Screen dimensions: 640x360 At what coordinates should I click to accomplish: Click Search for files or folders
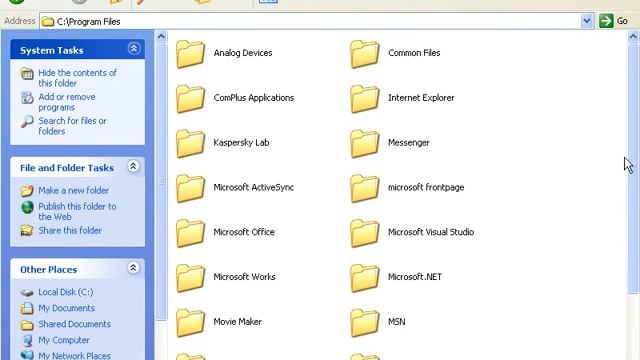pyautogui.click(x=72, y=126)
